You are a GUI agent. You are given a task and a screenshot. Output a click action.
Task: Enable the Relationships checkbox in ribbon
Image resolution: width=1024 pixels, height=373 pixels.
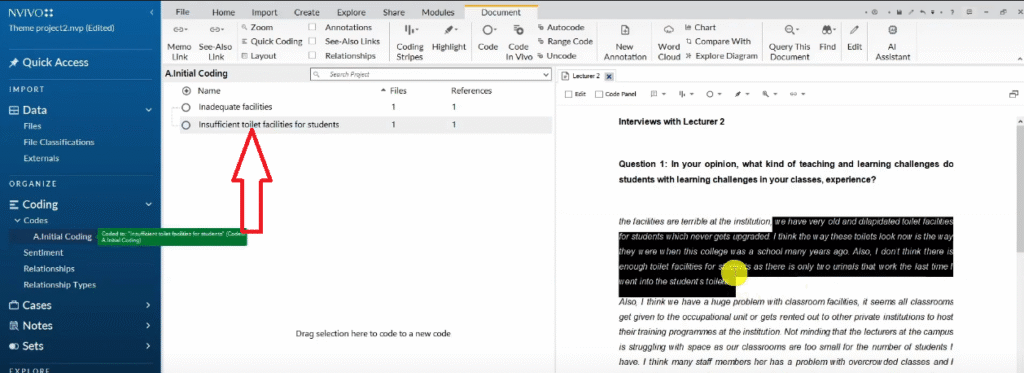pyautogui.click(x=312, y=56)
